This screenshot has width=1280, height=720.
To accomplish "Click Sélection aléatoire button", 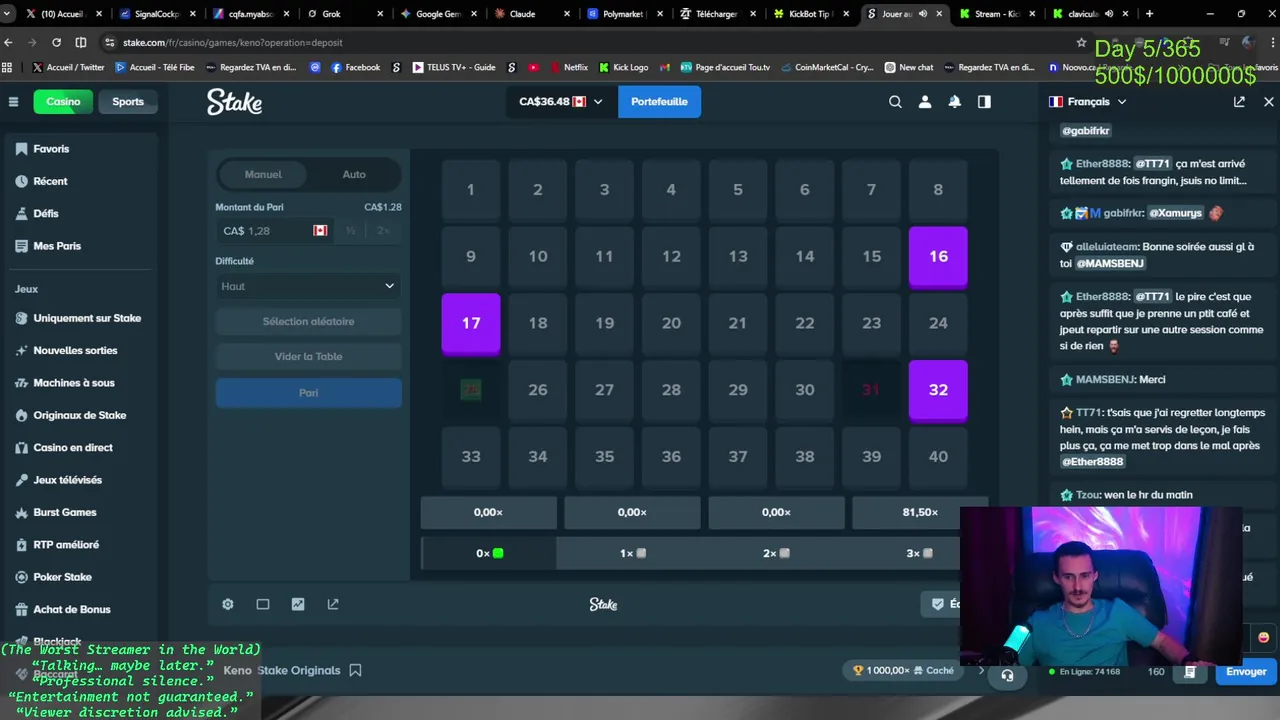I will (308, 321).
